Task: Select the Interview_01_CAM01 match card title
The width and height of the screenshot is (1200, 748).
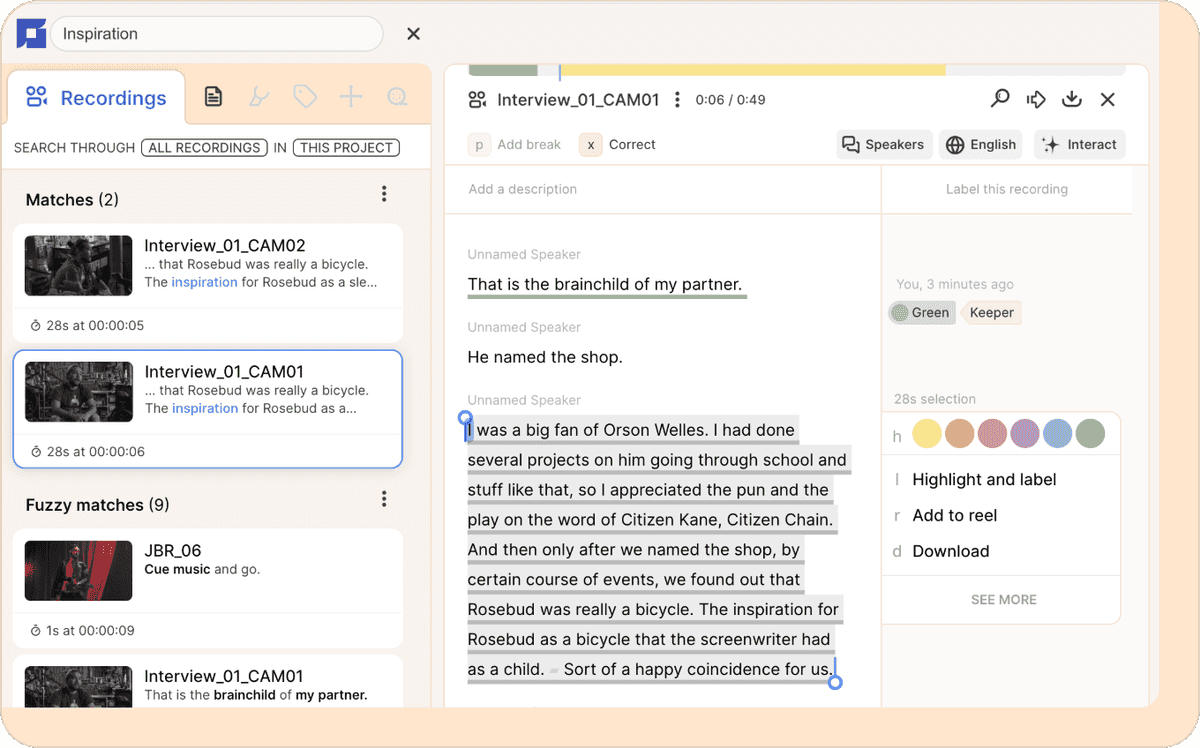Action: [224, 372]
